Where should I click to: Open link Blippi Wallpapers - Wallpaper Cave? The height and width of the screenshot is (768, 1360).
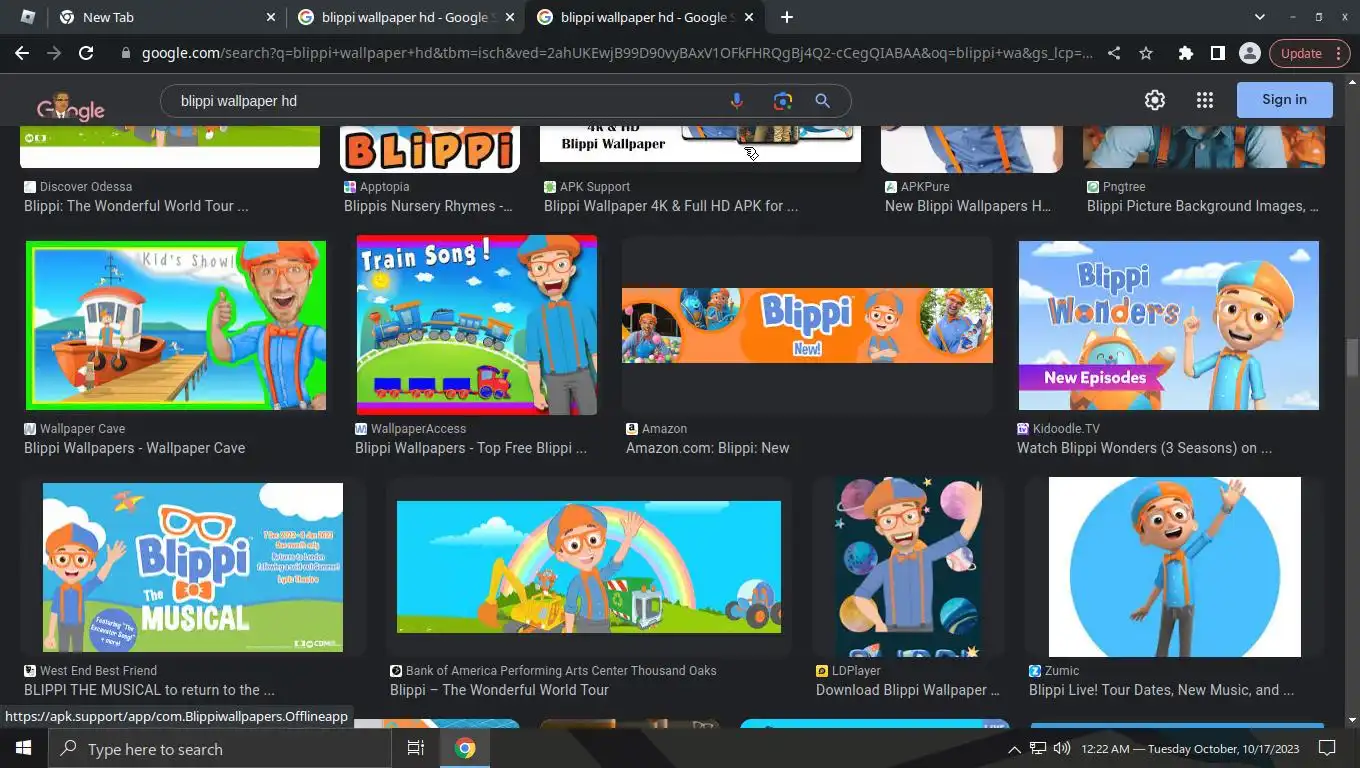coord(134,448)
